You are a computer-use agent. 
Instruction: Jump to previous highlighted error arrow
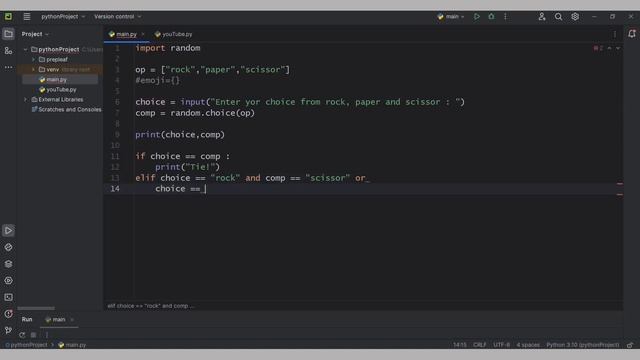coord(609,48)
